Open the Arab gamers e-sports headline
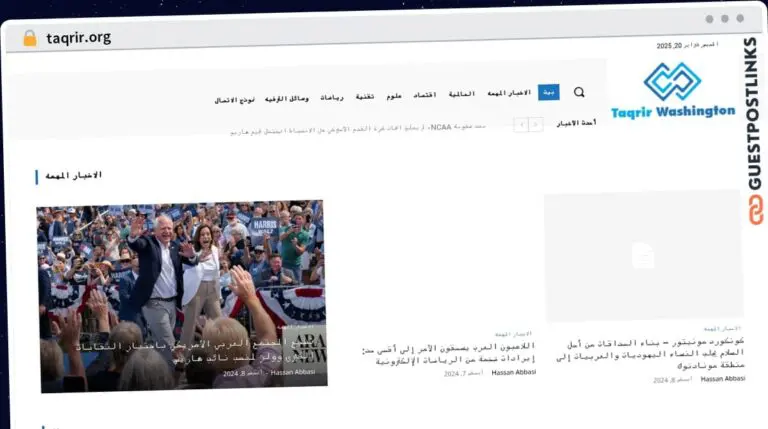The height and width of the screenshot is (429, 768). point(448,353)
